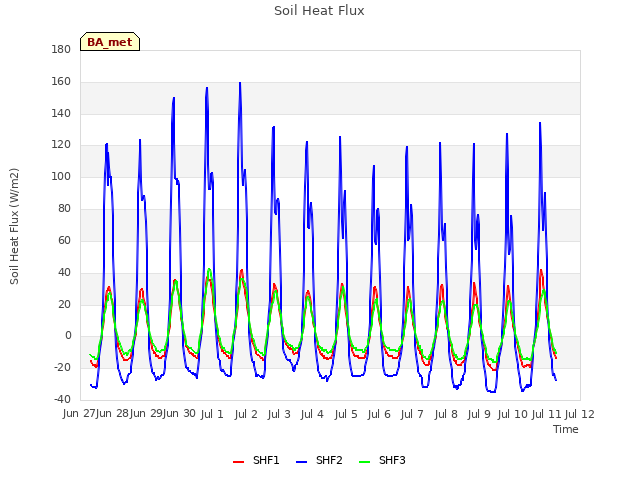Click the blue SHF2 peak on Jul 1
The image size is (640, 480).
coord(207,88)
